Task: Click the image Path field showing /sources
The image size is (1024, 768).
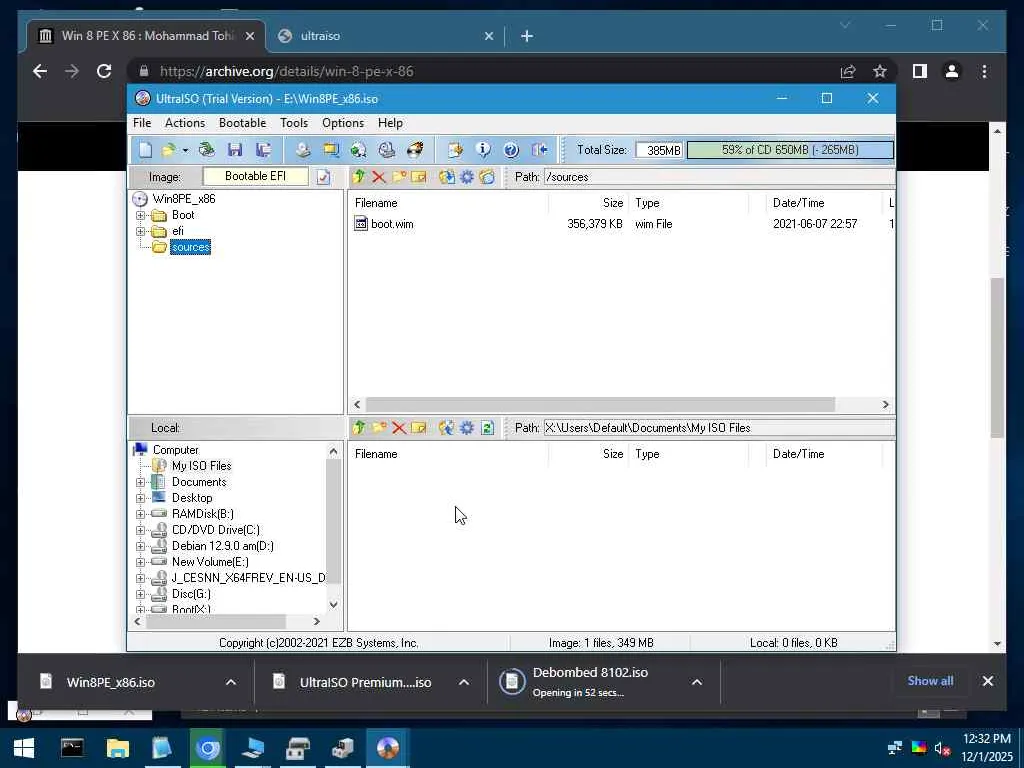Action: pyautogui.click(x=718, y=177)
